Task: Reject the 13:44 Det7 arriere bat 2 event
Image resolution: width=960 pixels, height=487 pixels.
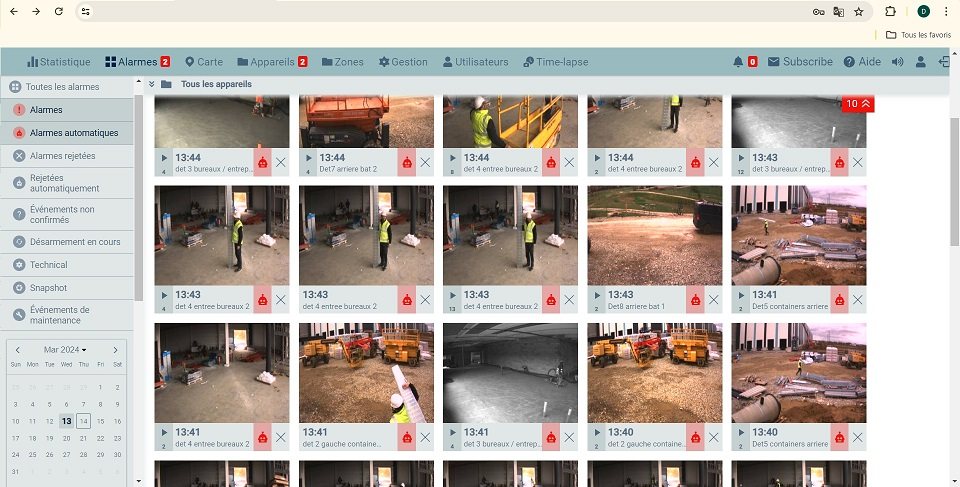Action: 425,162
